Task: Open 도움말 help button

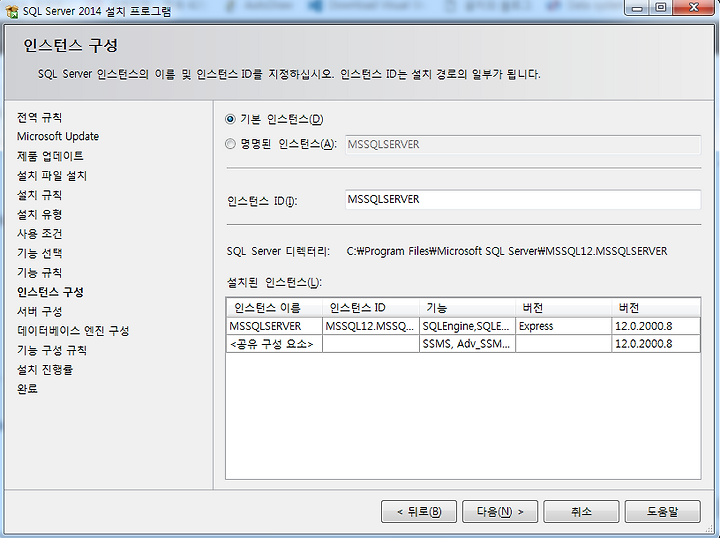Action: pos(663,511)
